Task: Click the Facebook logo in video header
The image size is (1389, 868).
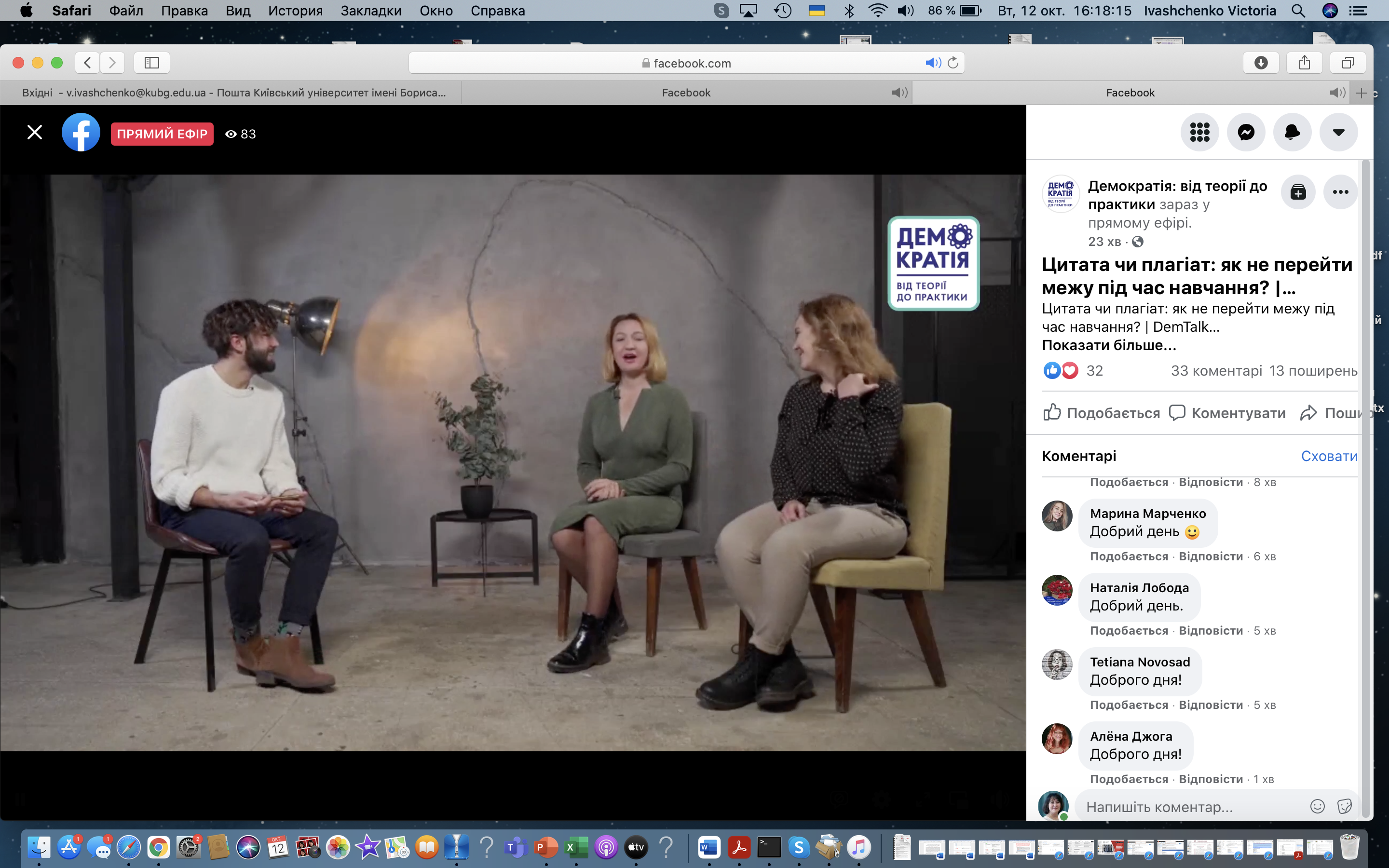Action: click(x=81, y=133)
